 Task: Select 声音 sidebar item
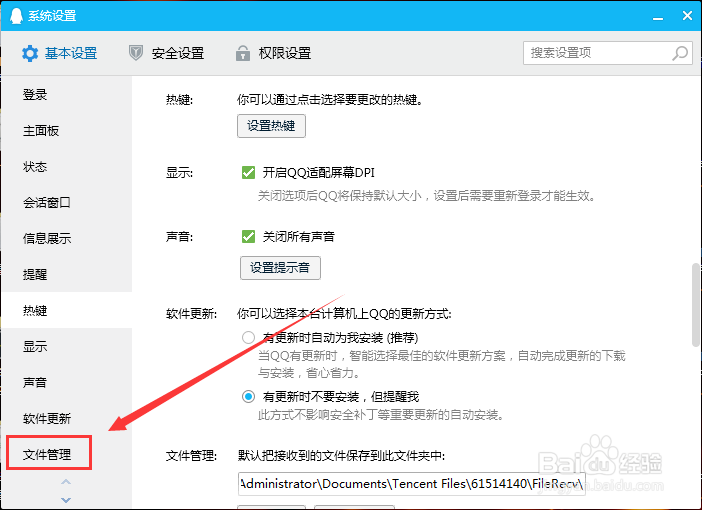tap(67, 382)
